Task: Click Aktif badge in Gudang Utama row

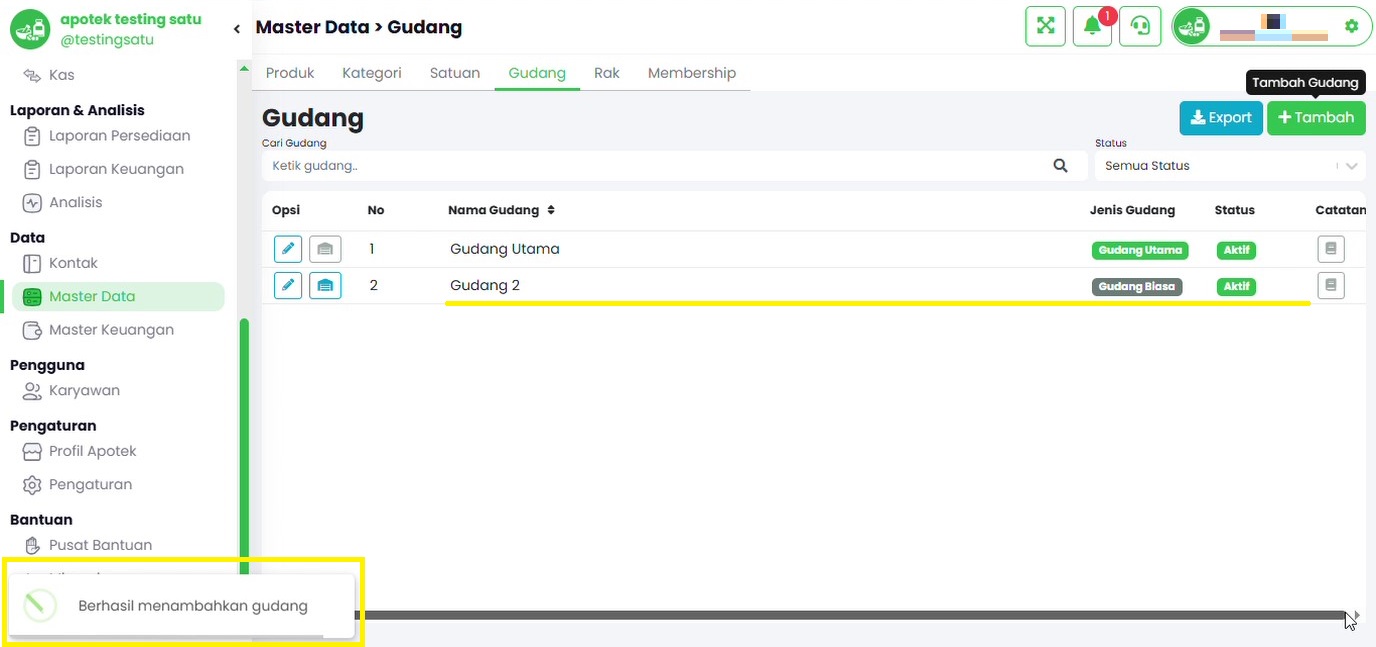Action: coord(1237,250)
